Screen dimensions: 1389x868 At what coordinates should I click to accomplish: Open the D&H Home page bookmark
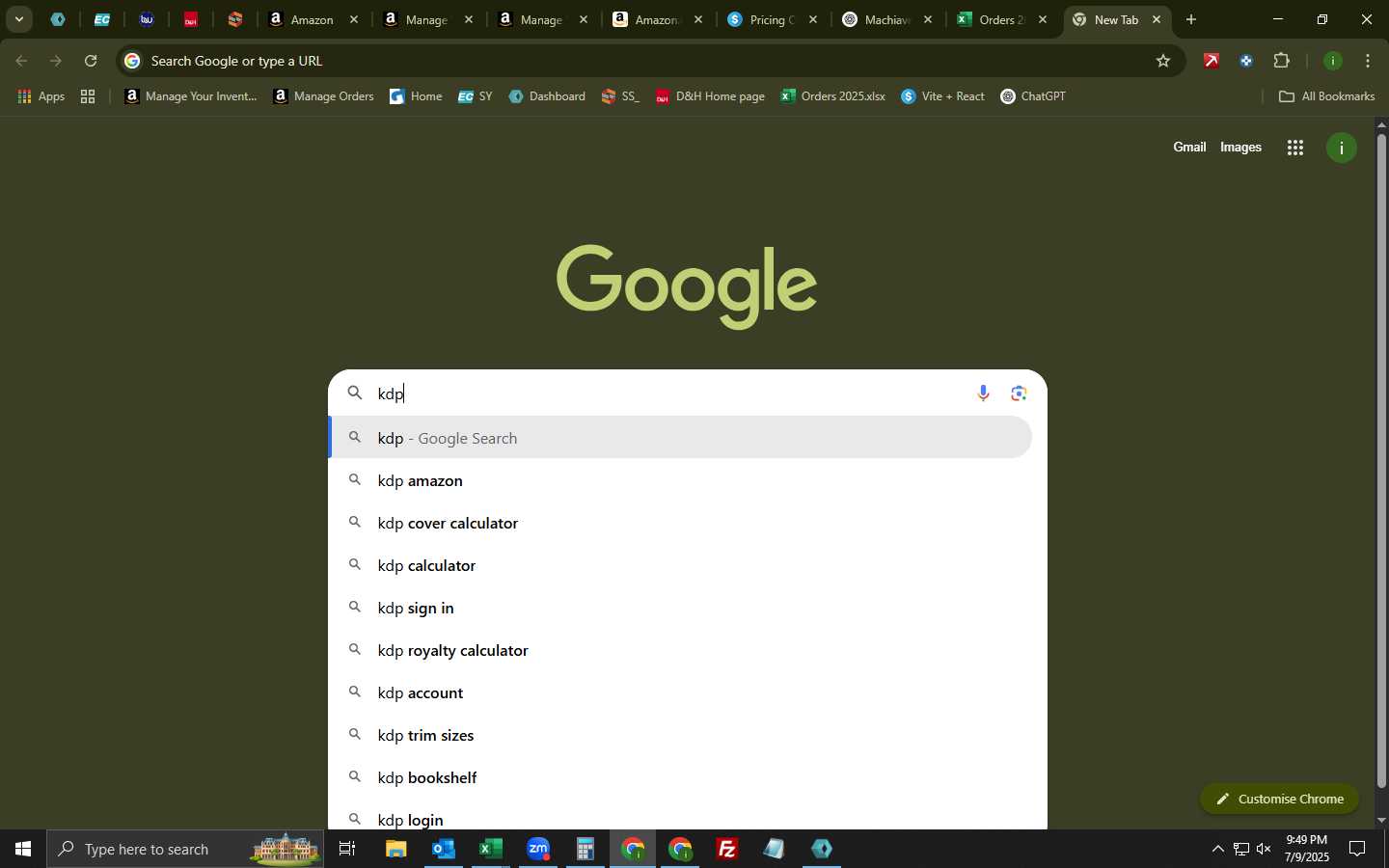[710, 96]
